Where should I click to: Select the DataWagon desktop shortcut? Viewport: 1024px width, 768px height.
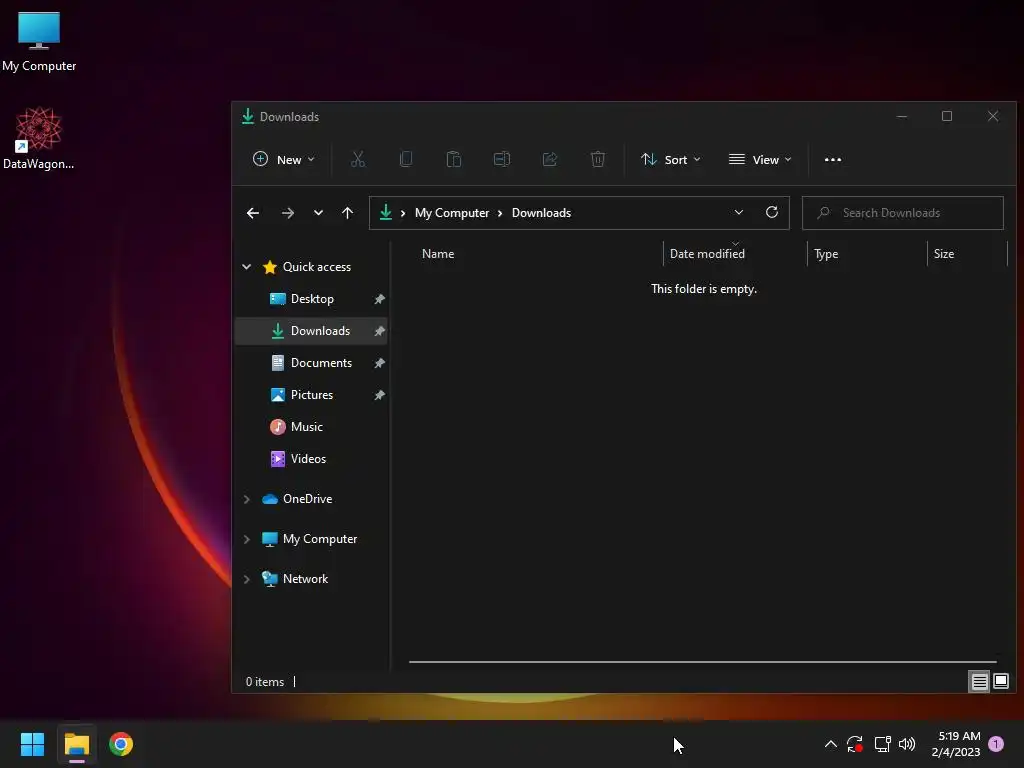click(39, 138)
